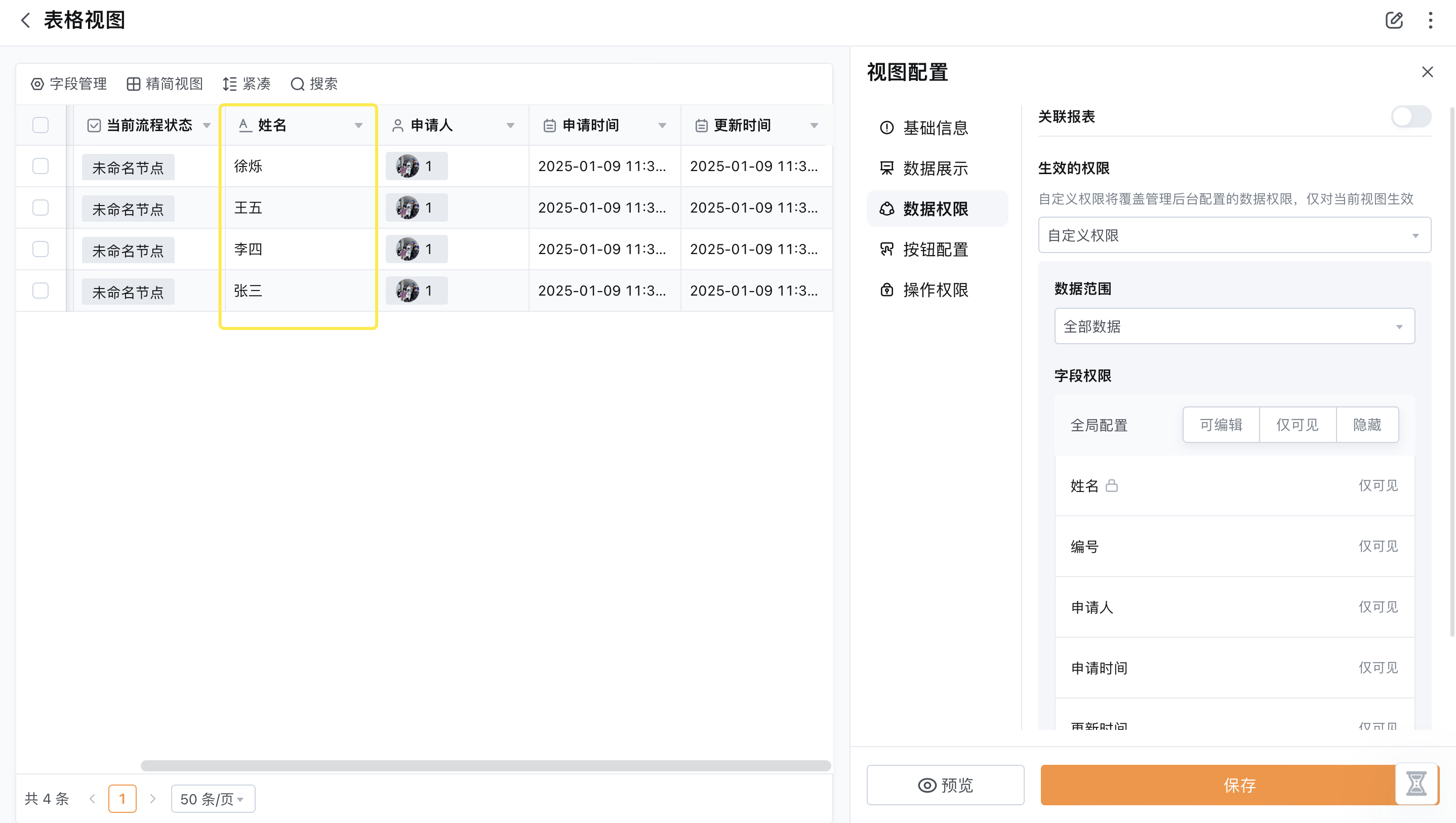Toggle the select-all checkbox in table header
The height and width of the screenshot is (823, 1456).
pyautogui.click(x=40, y=125)
